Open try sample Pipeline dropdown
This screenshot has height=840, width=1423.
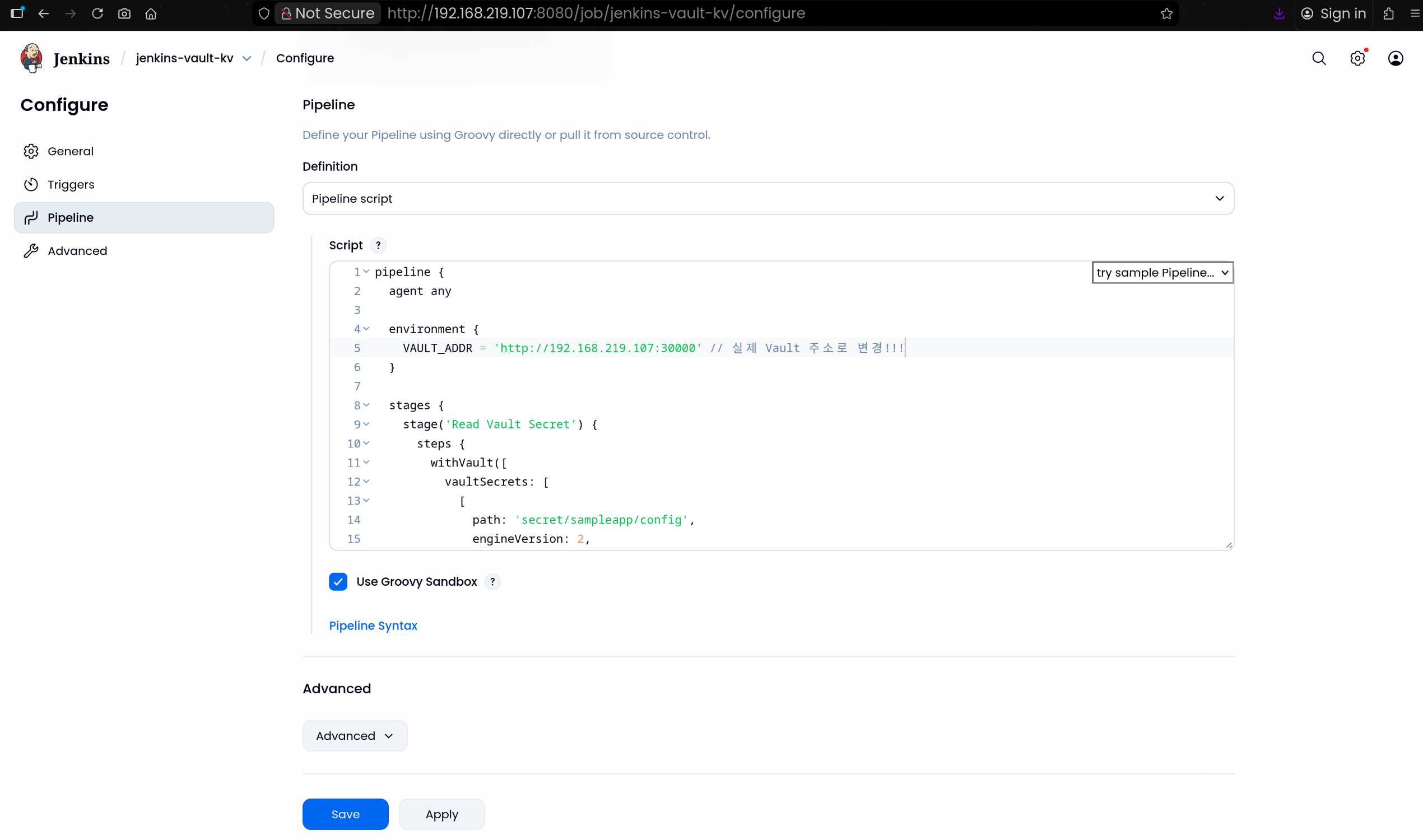[1162, 273]
